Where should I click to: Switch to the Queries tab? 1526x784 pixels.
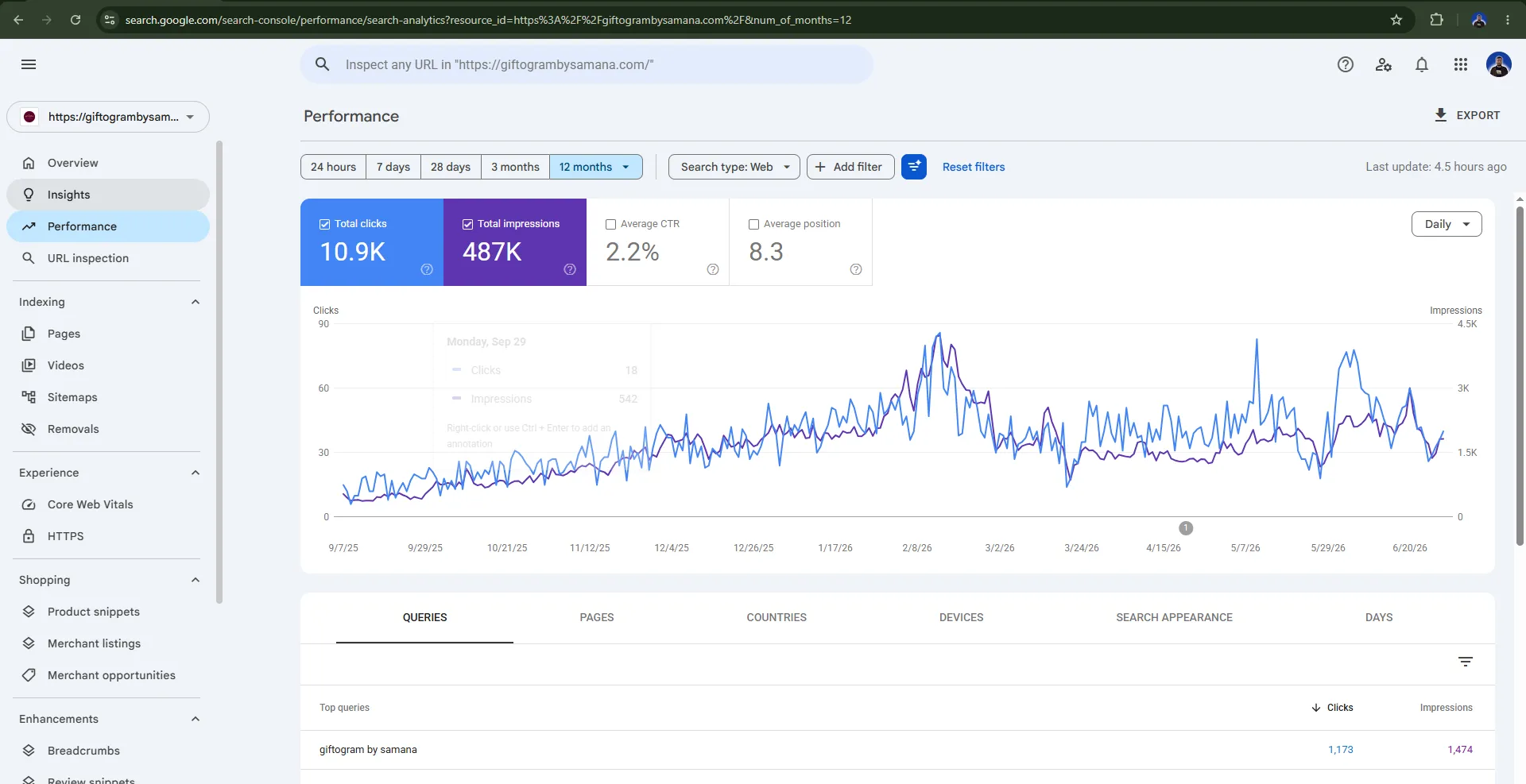[424, 617]
